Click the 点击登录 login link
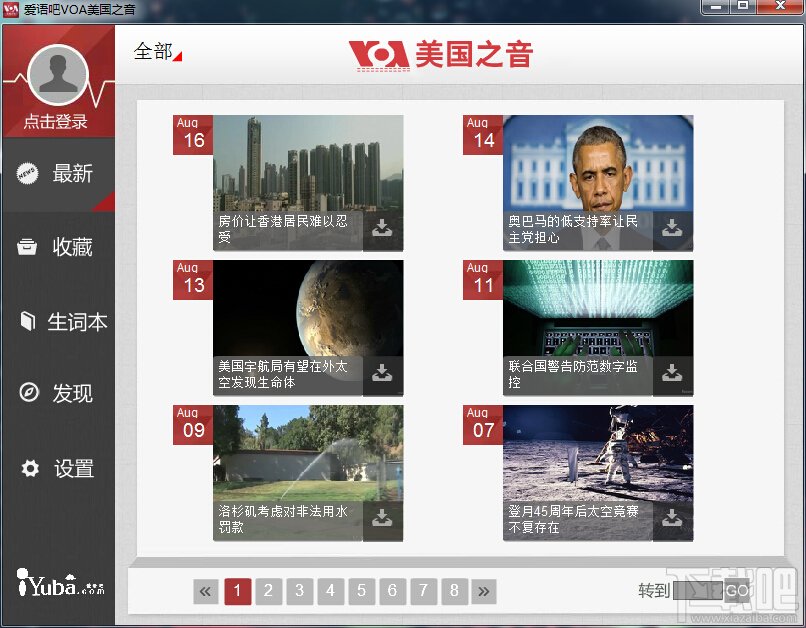The image size is (806, 628). (56, 122)
